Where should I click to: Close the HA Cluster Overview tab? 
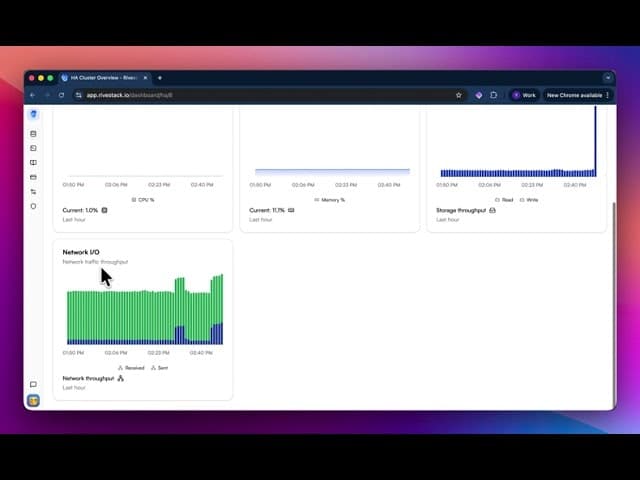145,78
